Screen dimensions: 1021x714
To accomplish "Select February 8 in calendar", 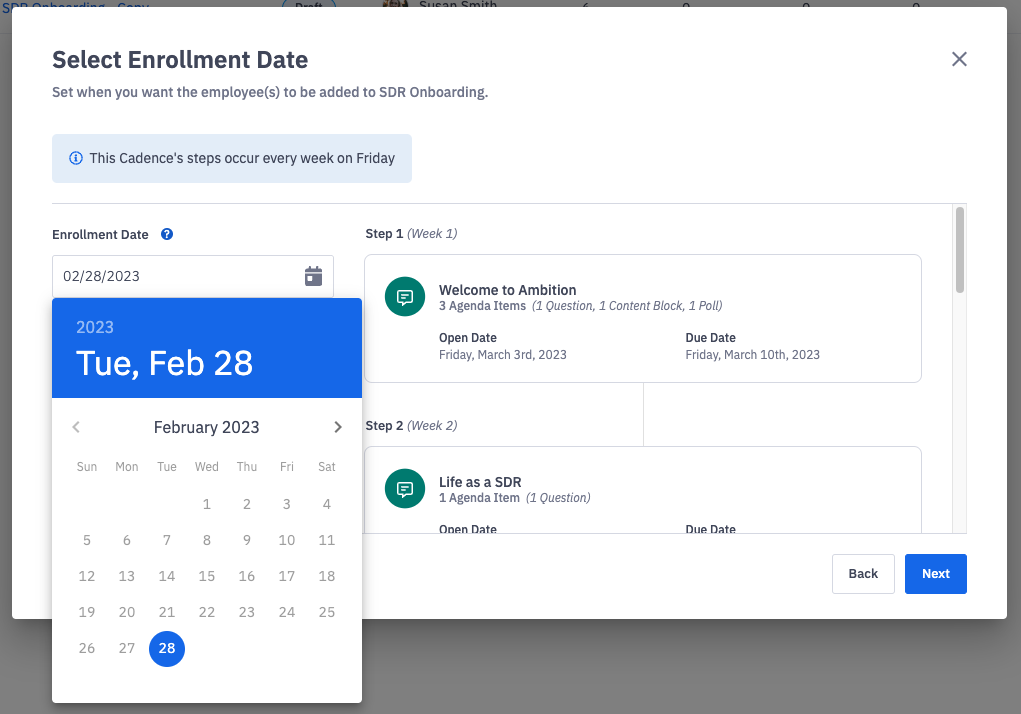I will [207, 540].
